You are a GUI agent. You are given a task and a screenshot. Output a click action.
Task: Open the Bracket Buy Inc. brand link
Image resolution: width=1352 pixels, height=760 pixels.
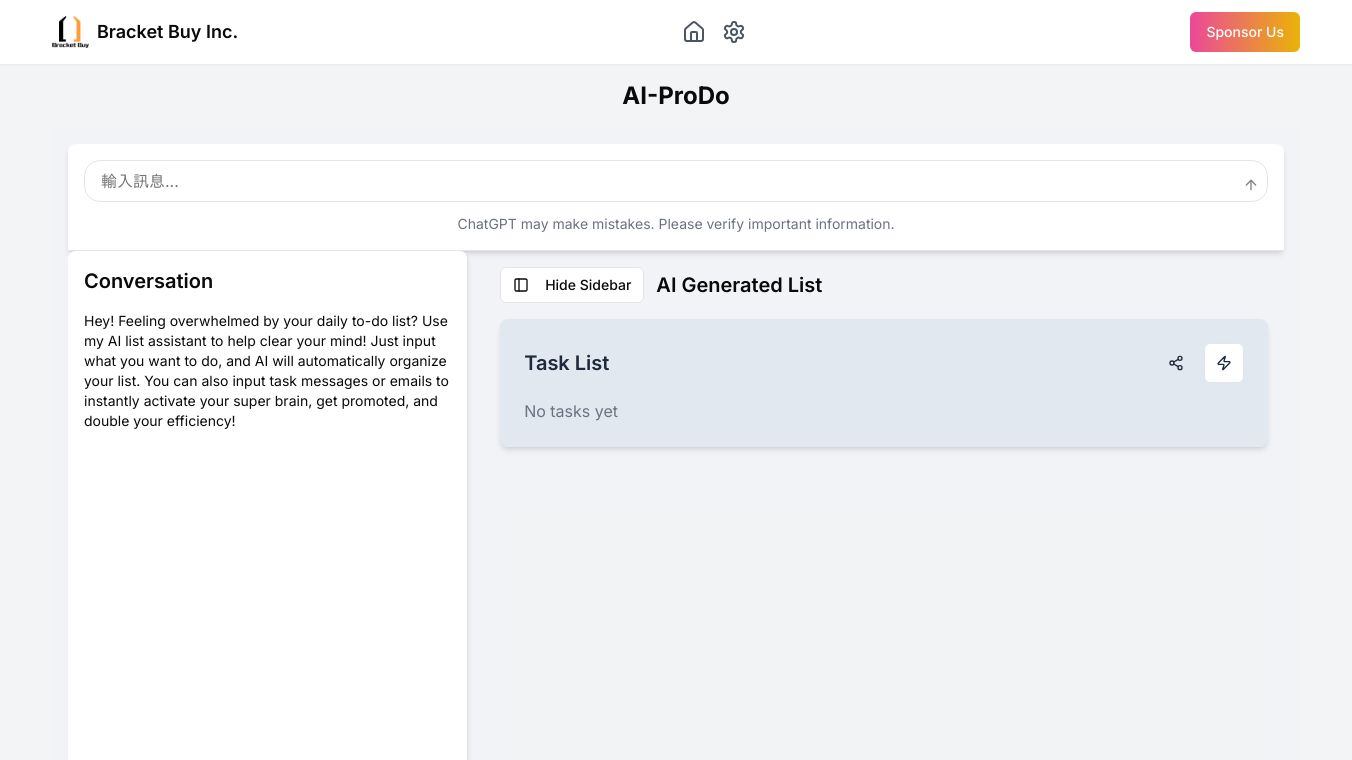tap(167, 32)
